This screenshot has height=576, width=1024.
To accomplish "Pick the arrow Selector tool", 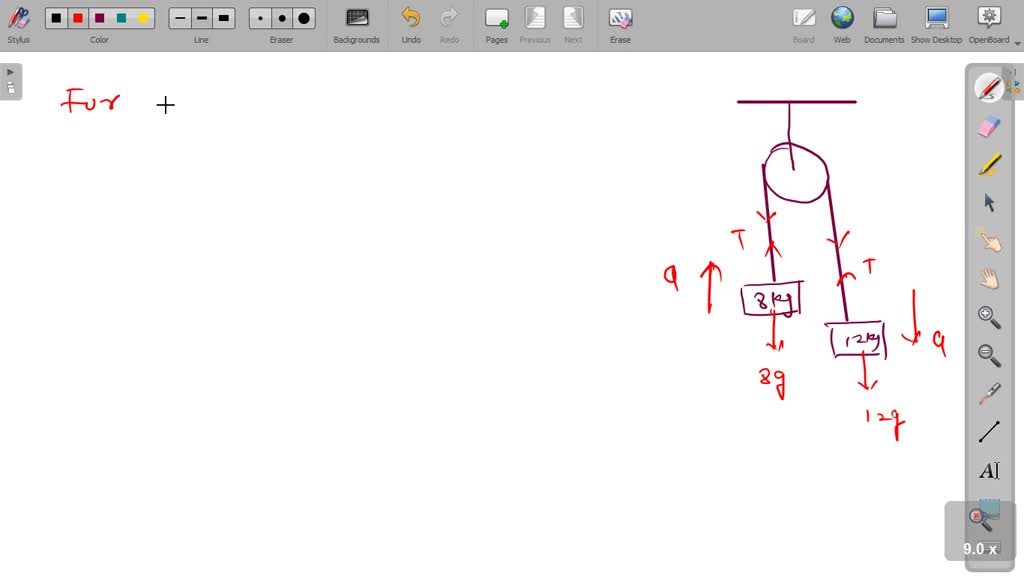I will click(989, 203).
